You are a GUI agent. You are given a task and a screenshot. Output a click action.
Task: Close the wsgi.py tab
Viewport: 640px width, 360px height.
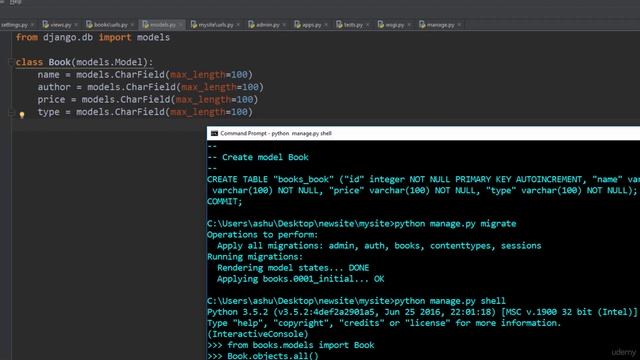click(x=409, y=25)
